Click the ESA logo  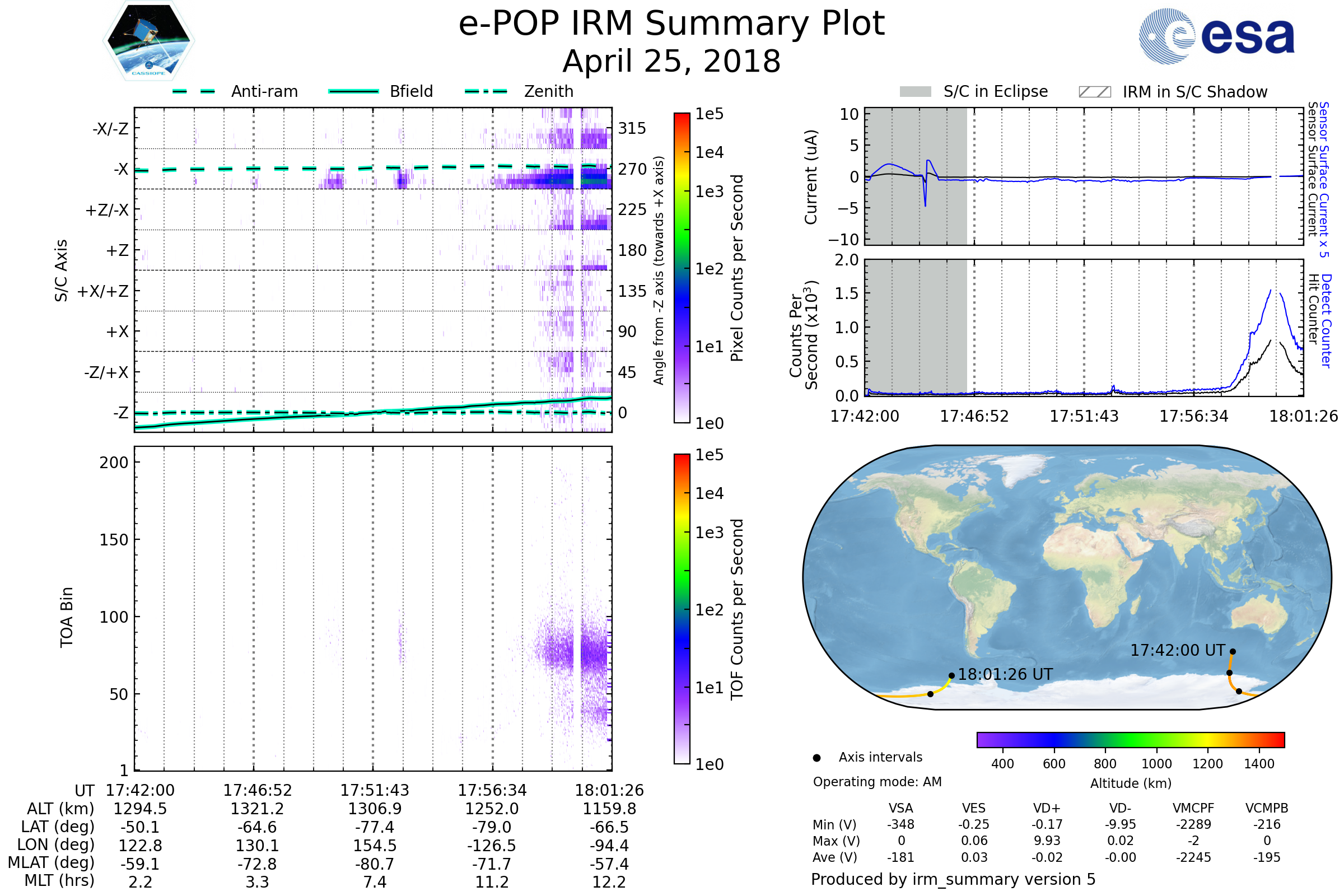(x=1216, y=36)
